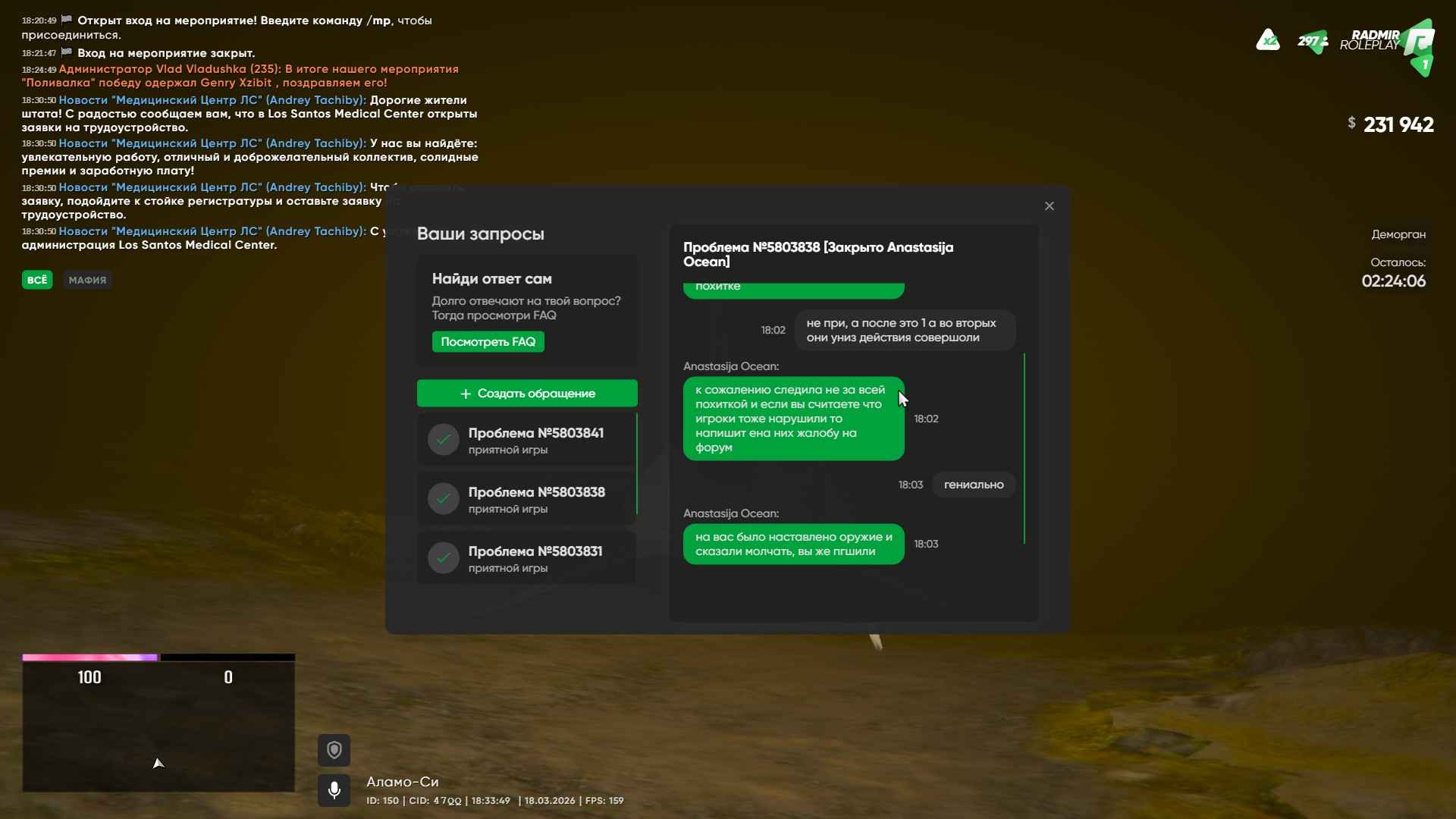Click the online players count icon
This screenshot has width=1456, height=819.
[x=1313, y=41]
